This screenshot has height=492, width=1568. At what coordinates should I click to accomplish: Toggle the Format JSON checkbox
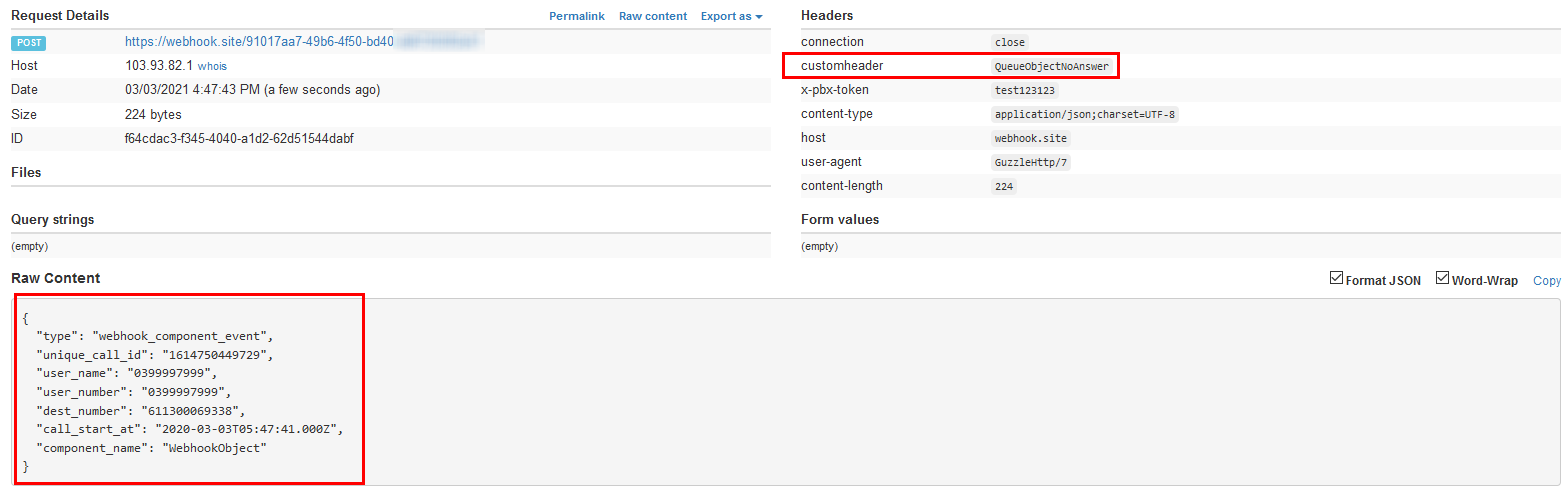click(1336, 279)
